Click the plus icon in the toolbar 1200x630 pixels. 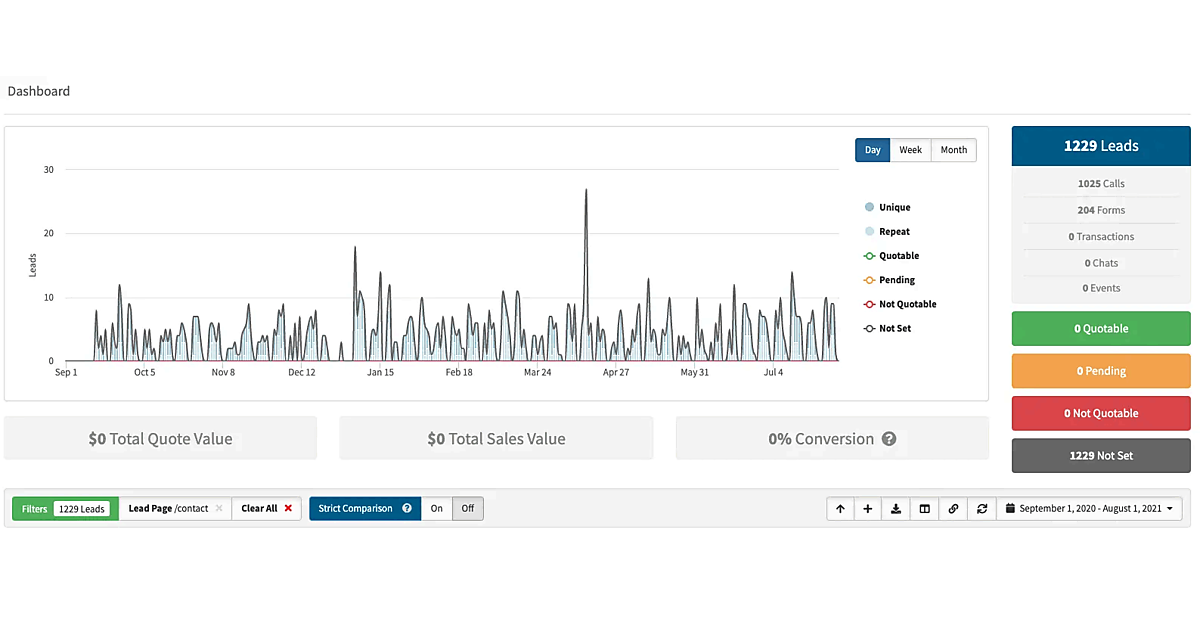(867, 509)
